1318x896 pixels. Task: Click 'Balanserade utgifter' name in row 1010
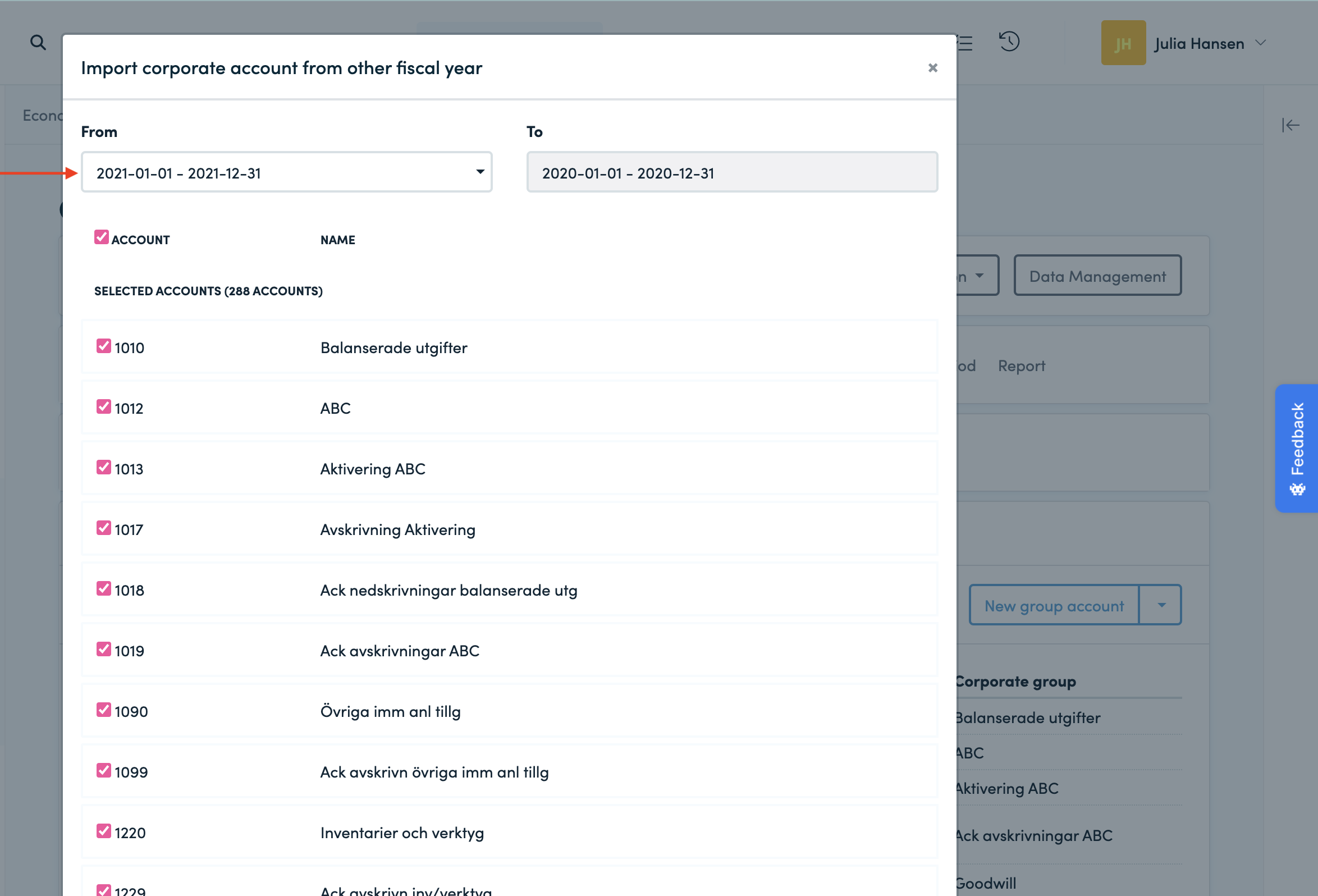[x=393, y=348]
